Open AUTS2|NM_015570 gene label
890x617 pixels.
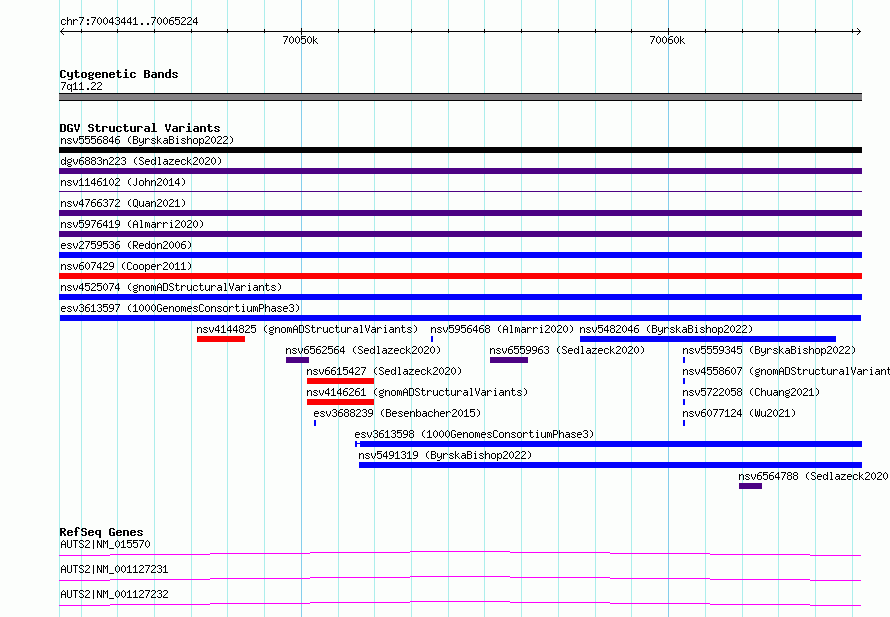pyautogui.click(x=106, y=544)
